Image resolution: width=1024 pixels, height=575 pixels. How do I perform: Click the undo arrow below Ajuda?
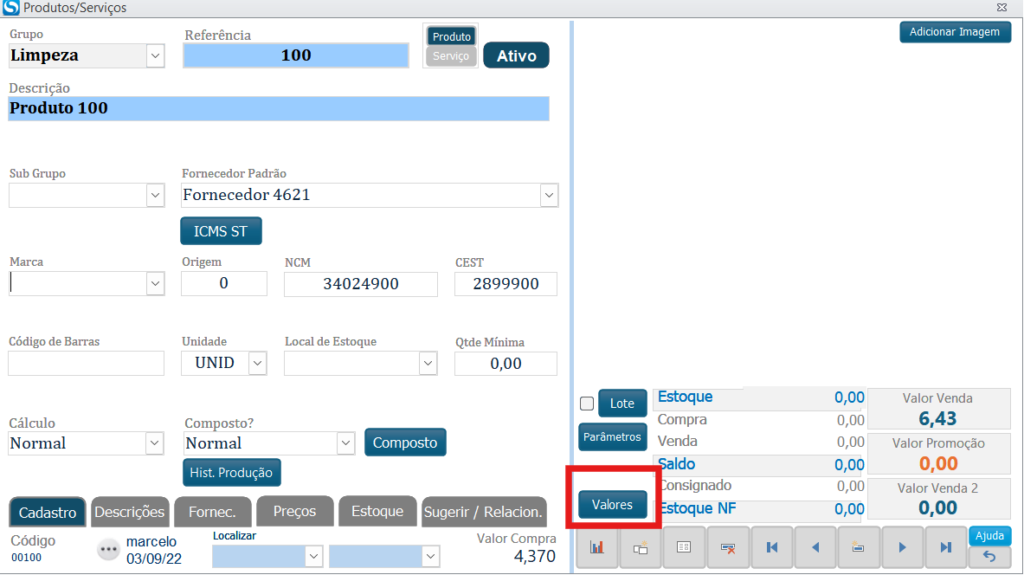[x=989, y=556]
